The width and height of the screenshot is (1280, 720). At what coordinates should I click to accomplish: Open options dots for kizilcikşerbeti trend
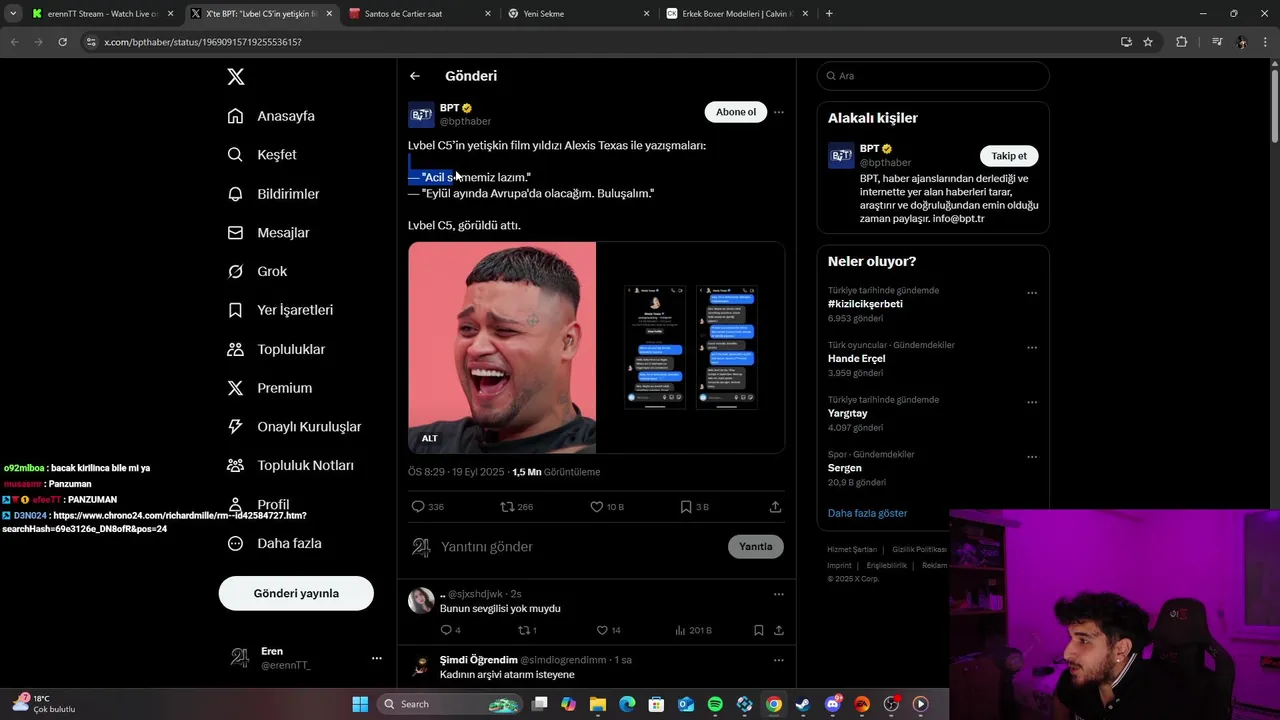coord(1032,294)
